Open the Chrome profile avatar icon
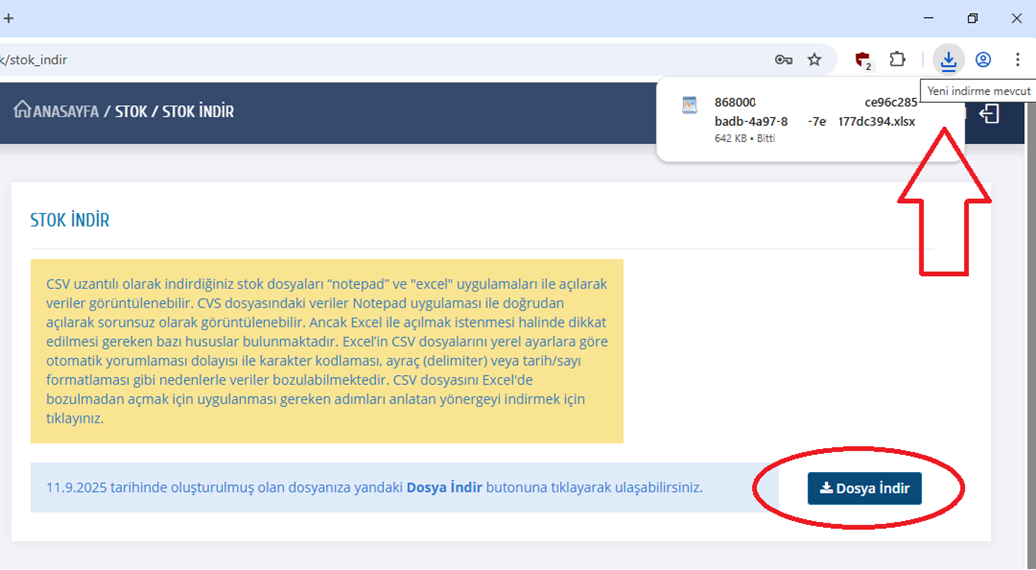1036x570 pixels. tap(983, 60)
